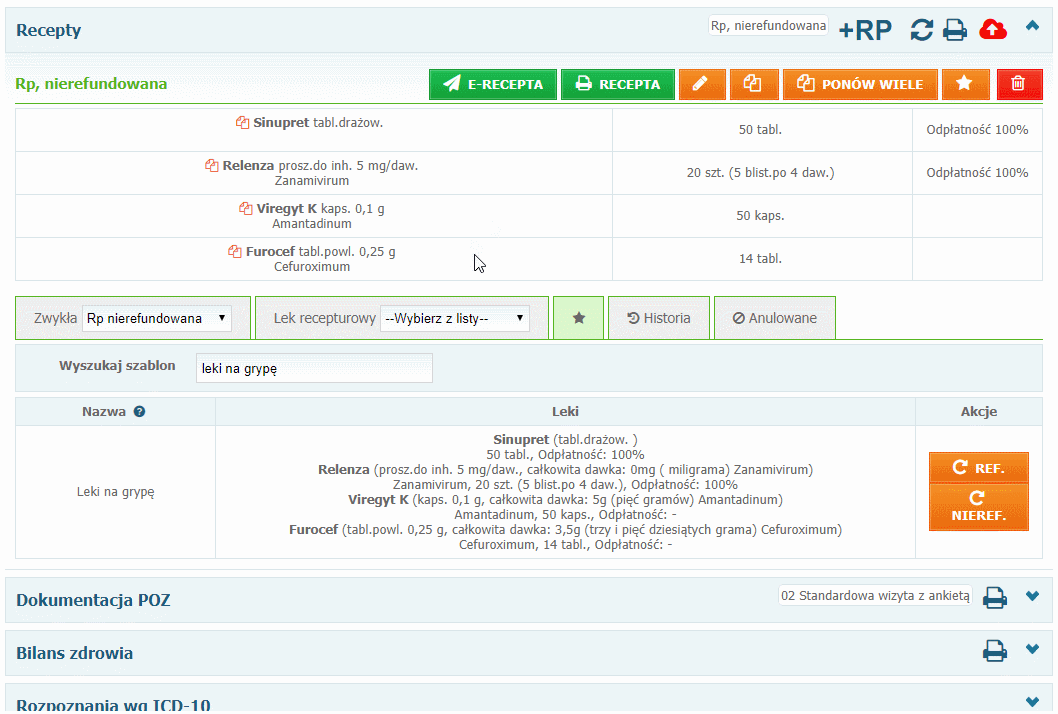Click the +RP add prescription icon
This screenshot has width=1058, height=714.
click(x=865, y=30)
